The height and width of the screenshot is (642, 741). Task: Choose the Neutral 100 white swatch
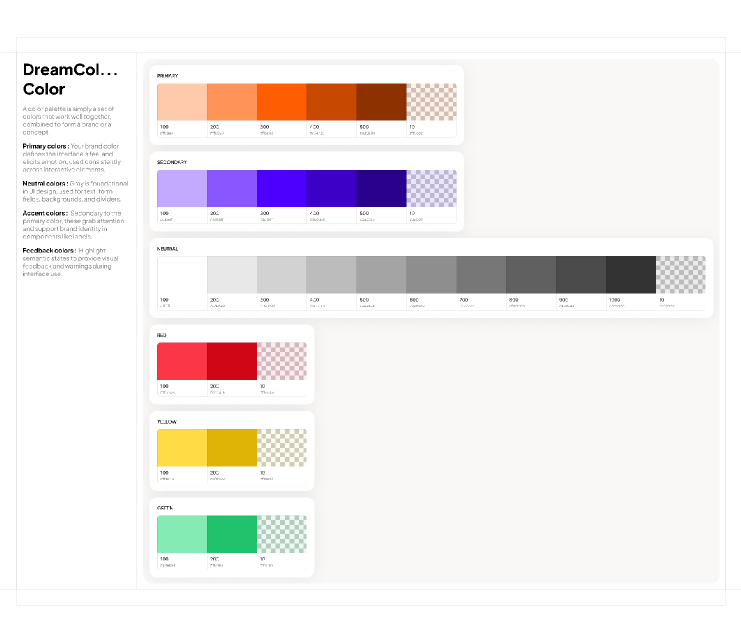(x=182, y=275)
